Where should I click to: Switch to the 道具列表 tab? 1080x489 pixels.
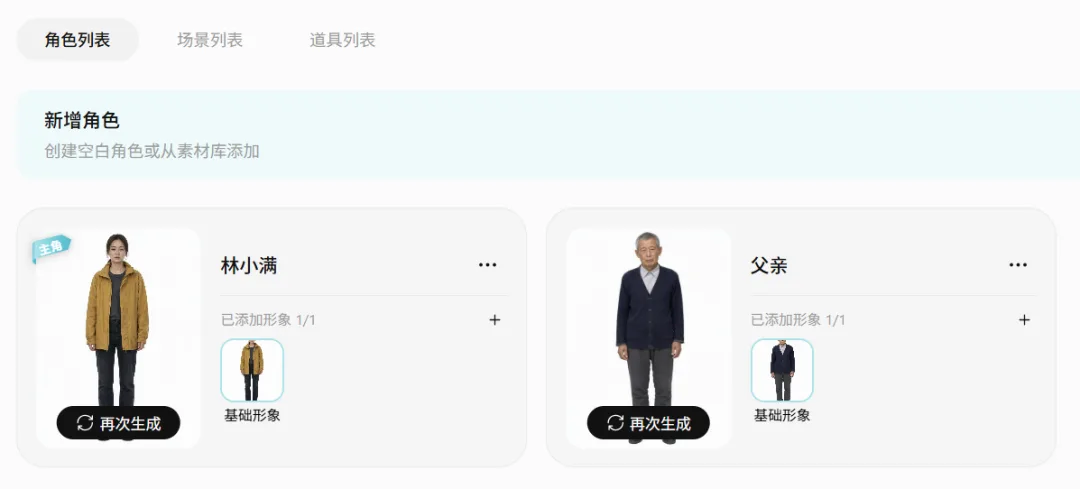coord(342,40)
